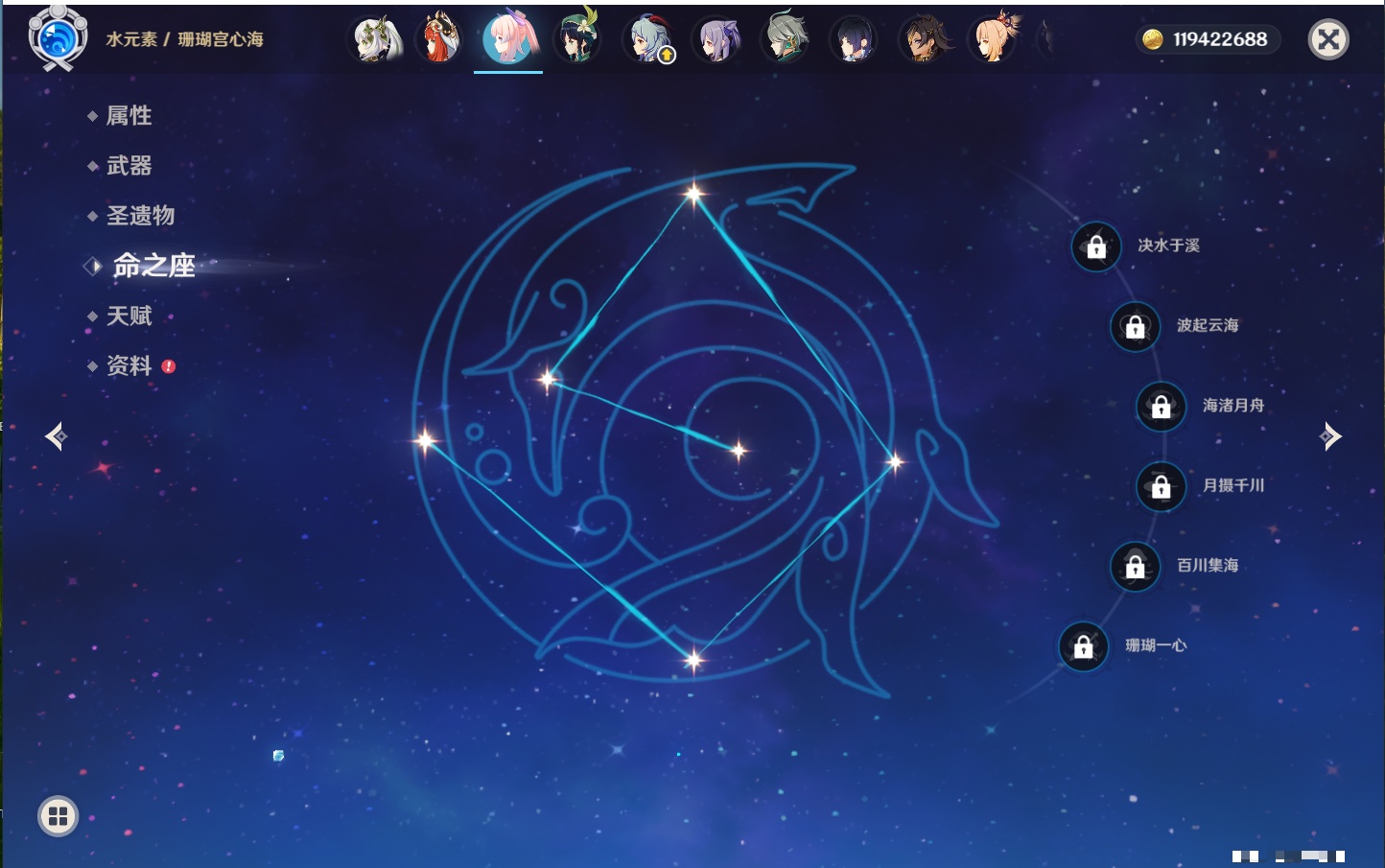This screenshot has height=868, width=1385.
Task: Select the gray-haired Alhaitham avatar
Action: (x=785, y=39)
